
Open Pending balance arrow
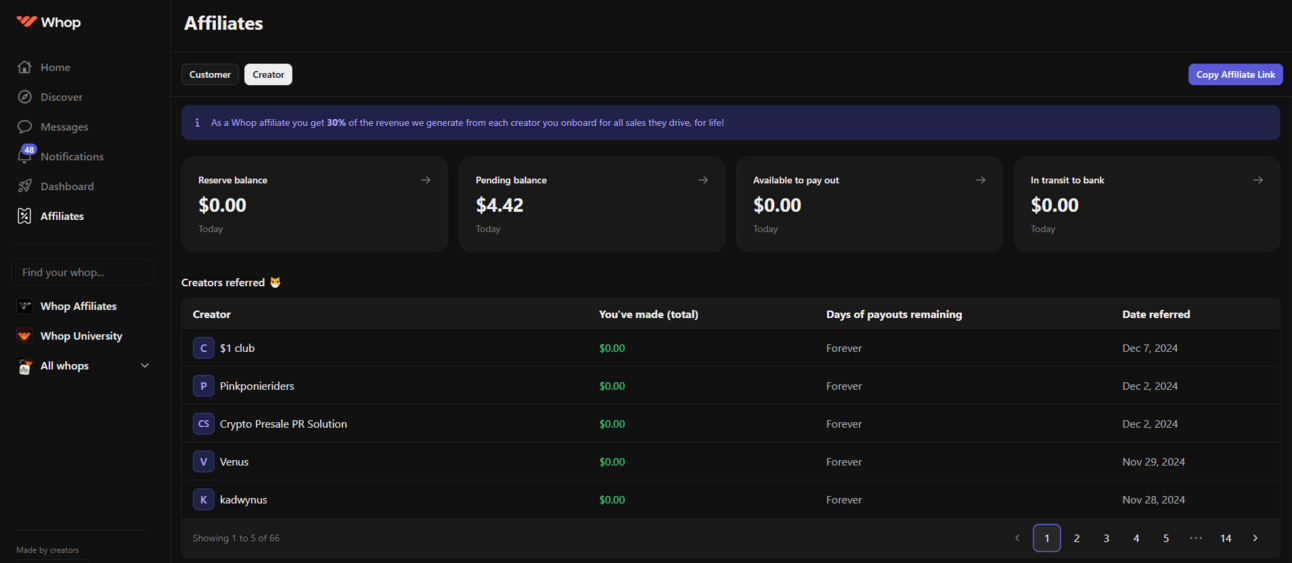point(703,180)
